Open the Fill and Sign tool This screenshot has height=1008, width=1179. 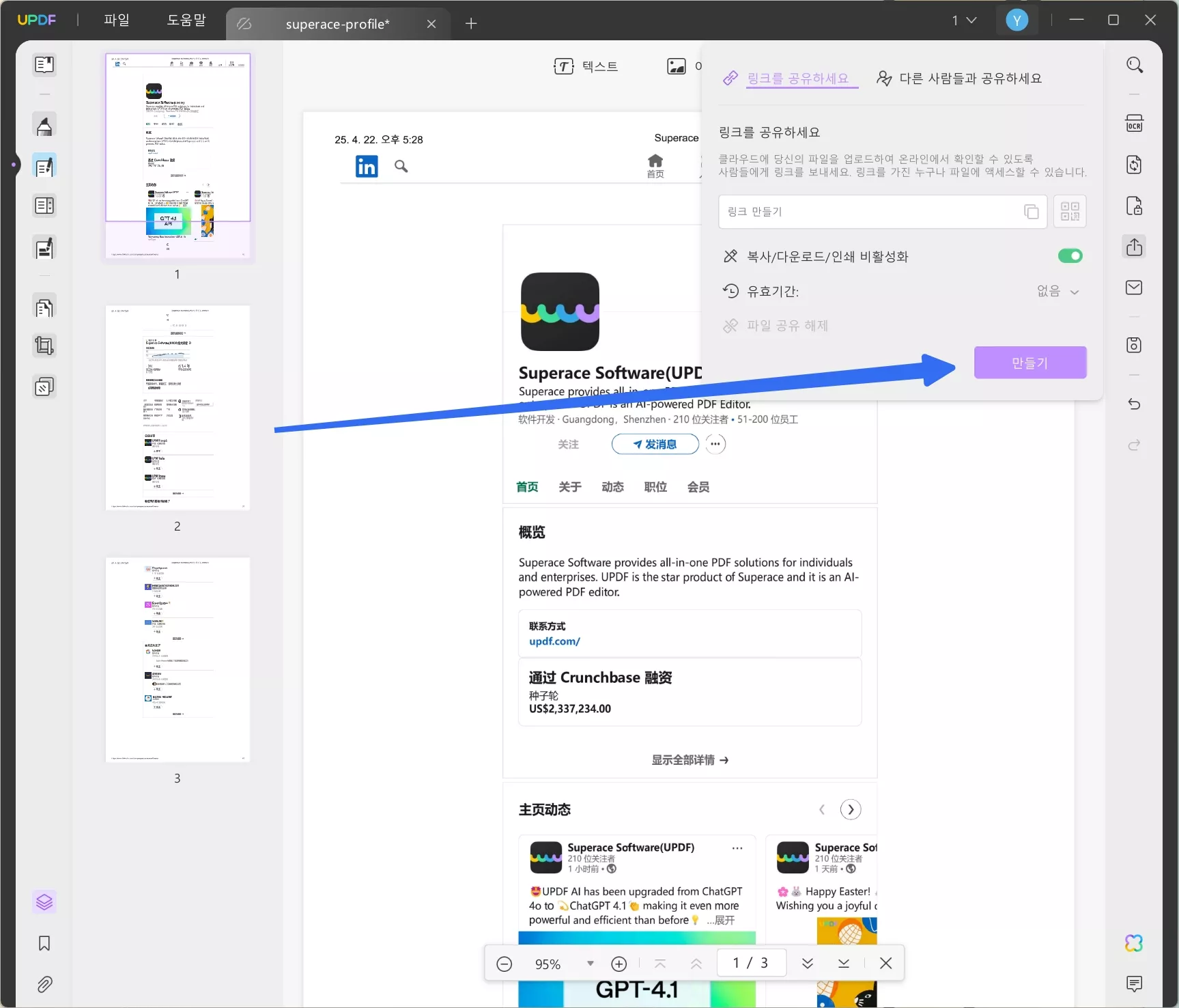click(44, 248)
